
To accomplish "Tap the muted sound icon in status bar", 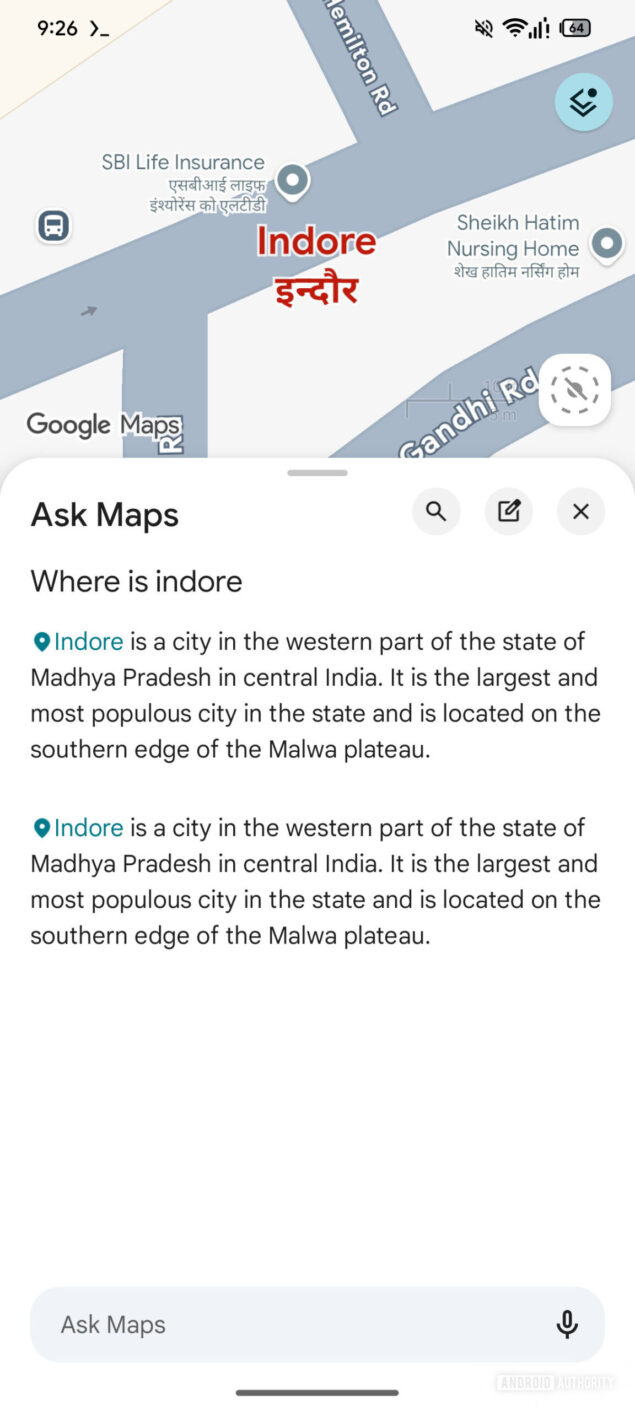I will (x=483, y=28).
